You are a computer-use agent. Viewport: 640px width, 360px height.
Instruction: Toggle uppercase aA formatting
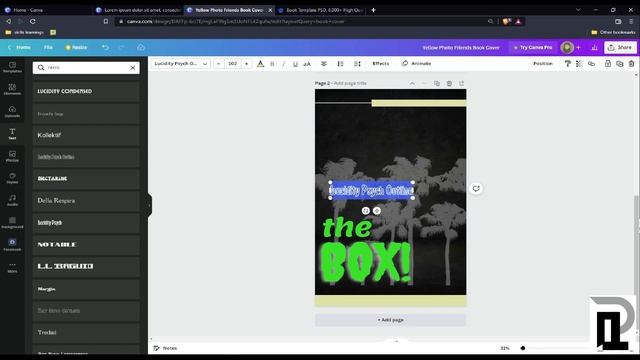[x=307, y=64]
